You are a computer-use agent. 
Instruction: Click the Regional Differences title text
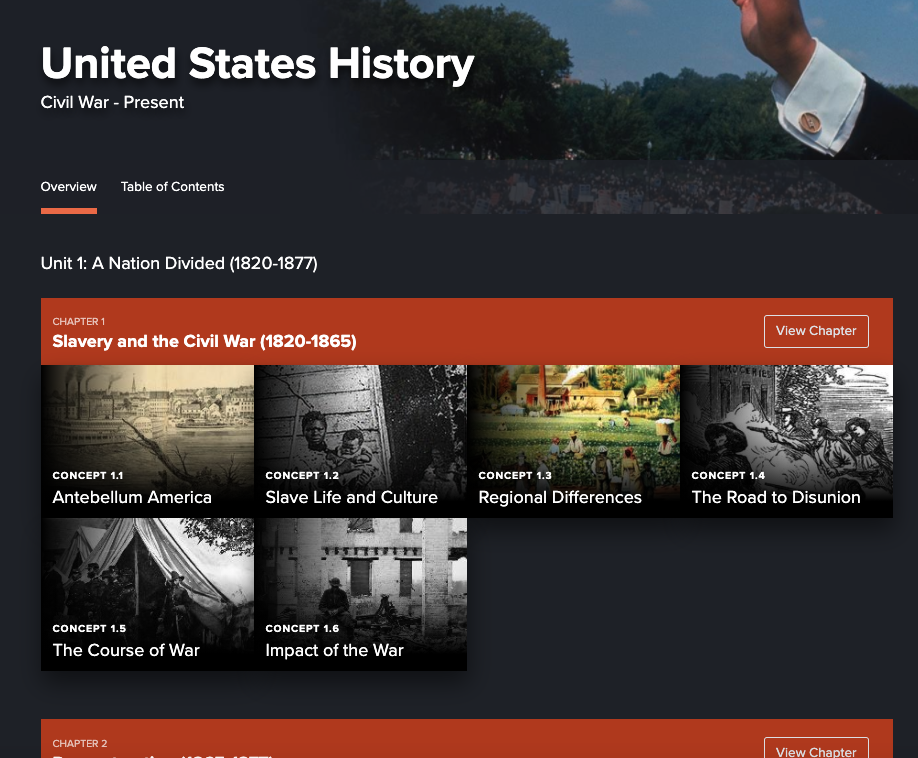(560, 498)
